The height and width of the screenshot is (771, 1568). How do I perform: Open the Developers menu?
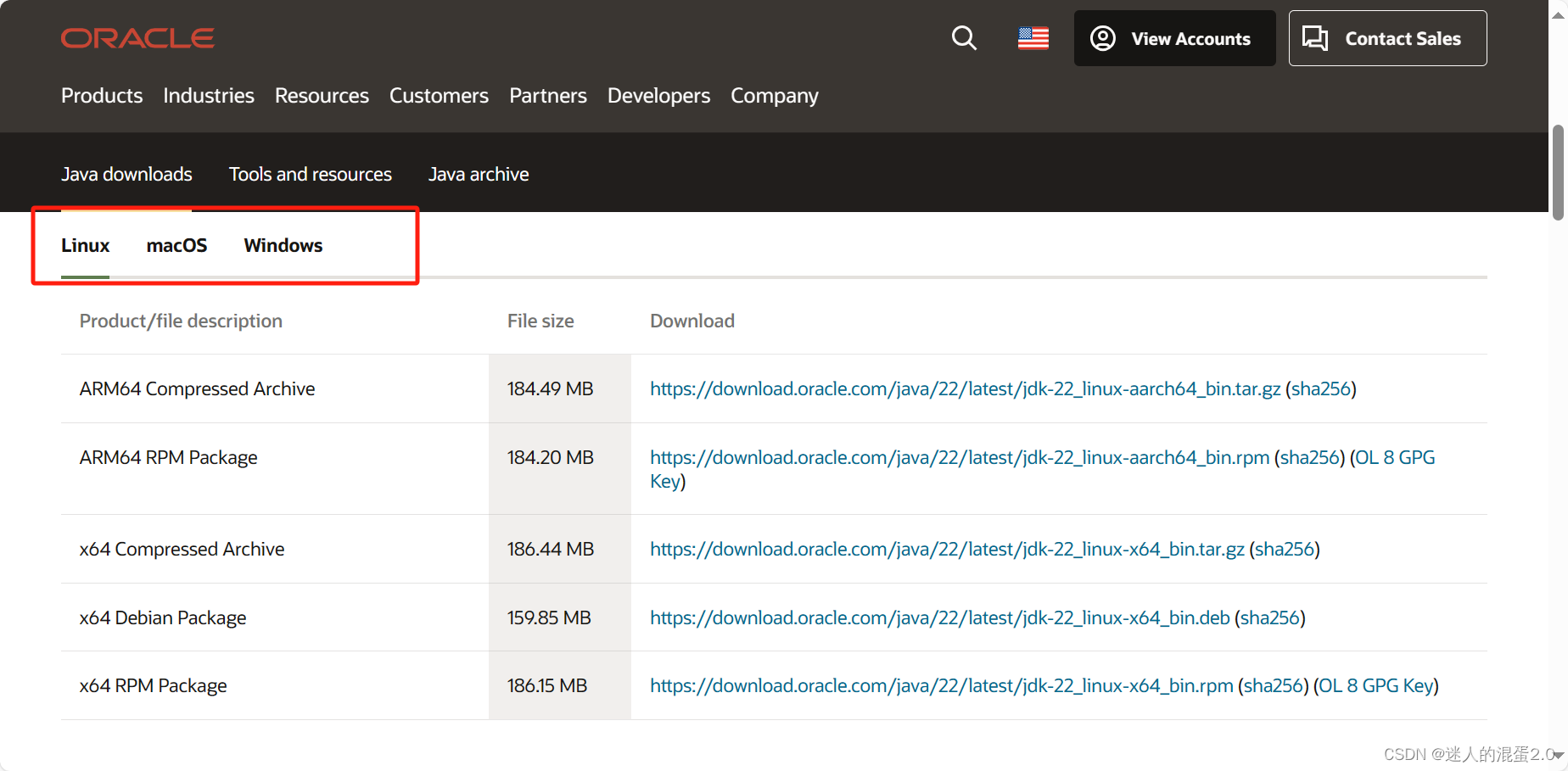tap(658, 96)
